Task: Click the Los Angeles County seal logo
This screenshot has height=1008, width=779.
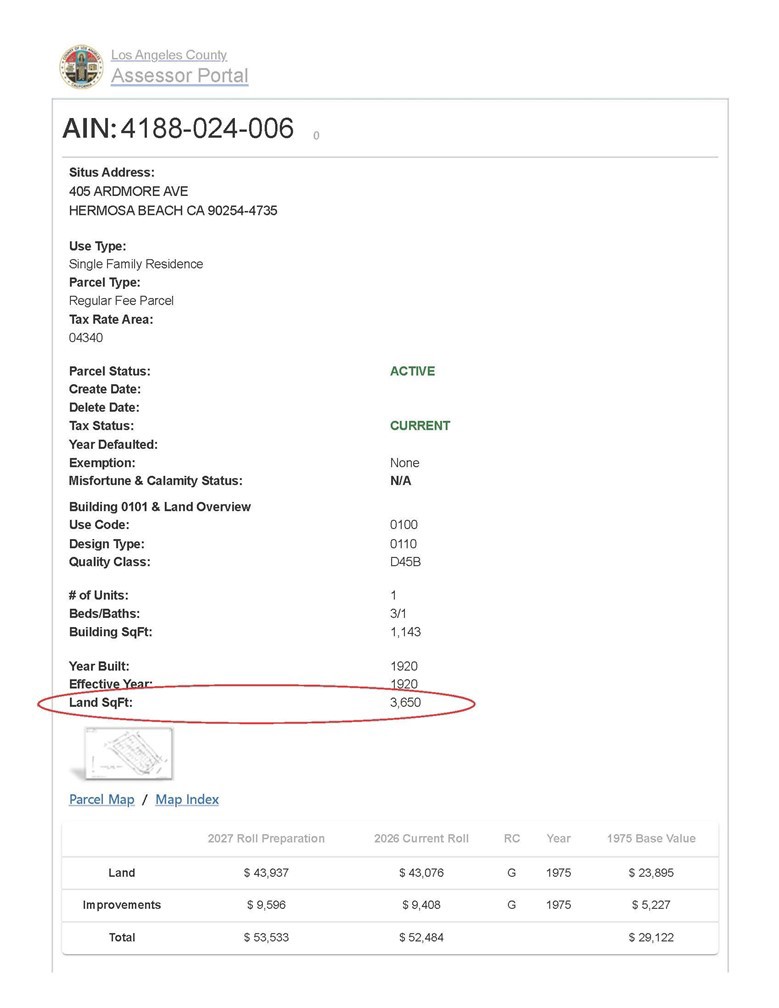Action: pos(82,67)
